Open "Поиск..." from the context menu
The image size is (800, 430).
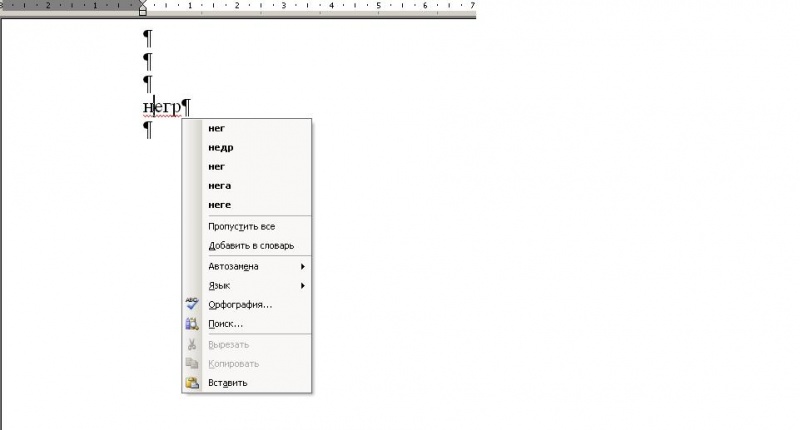point(225,324)
